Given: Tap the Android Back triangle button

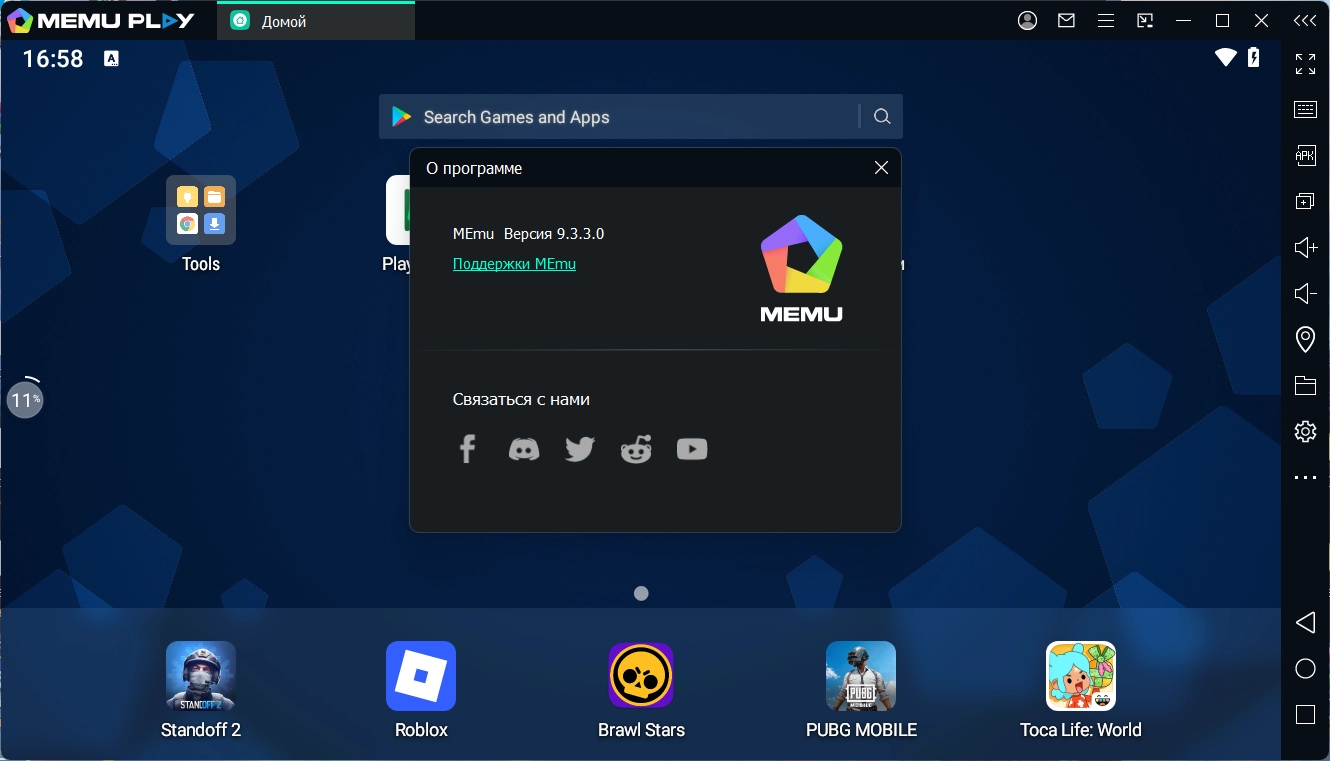Looking at the screenshot, I should click(x=1305, y=623).
